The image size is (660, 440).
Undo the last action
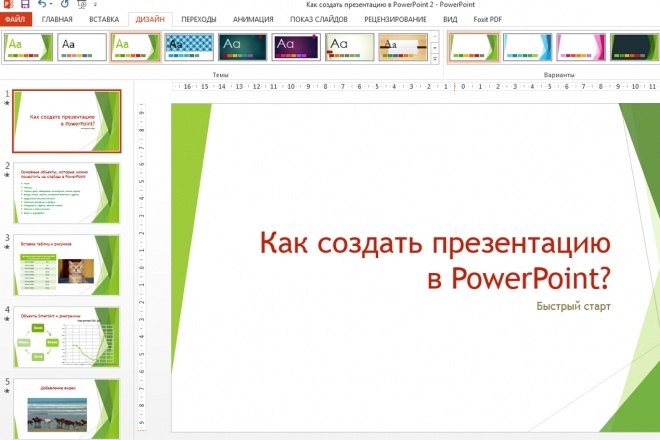(x=42, y=4)
